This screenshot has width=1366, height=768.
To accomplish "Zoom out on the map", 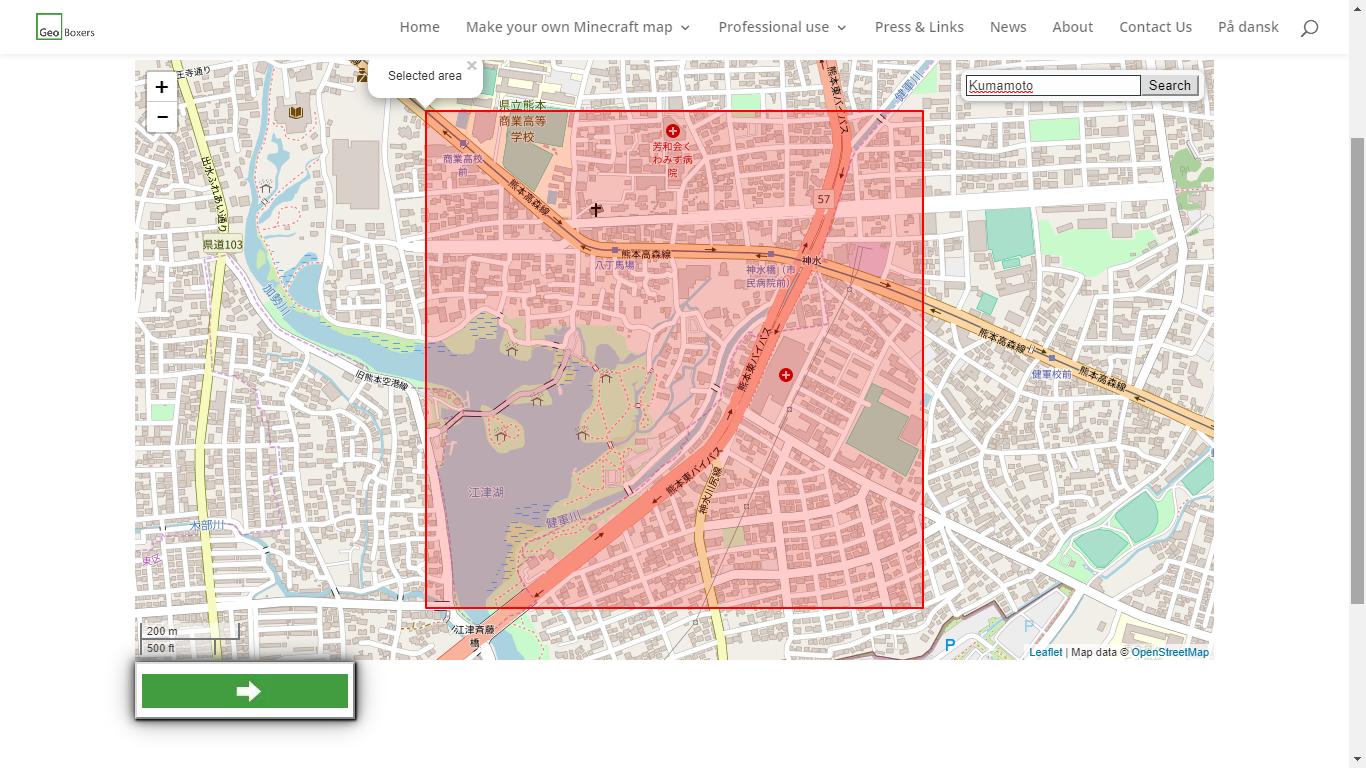I will tap(161, 117).
